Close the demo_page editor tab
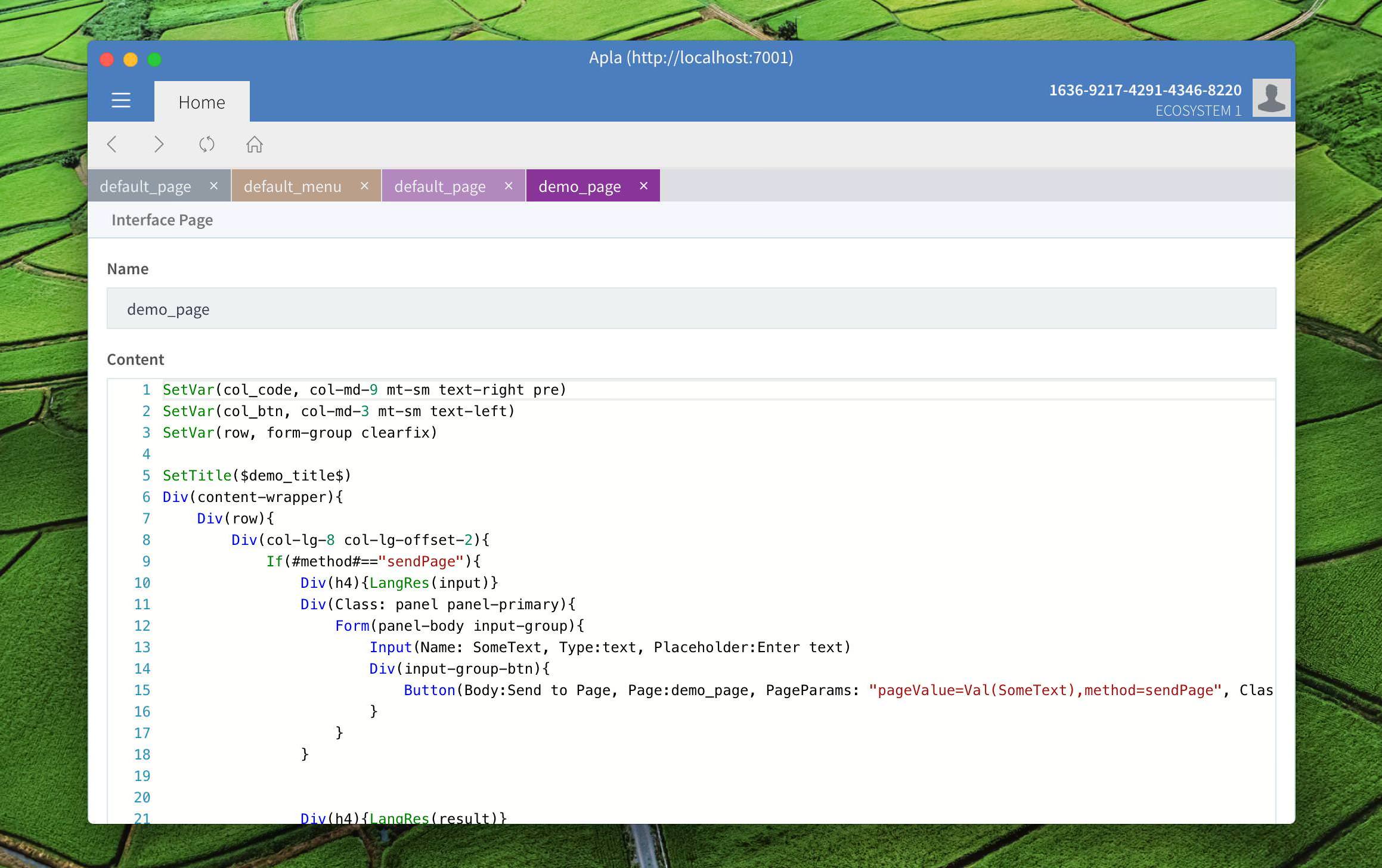 [643, 186]
